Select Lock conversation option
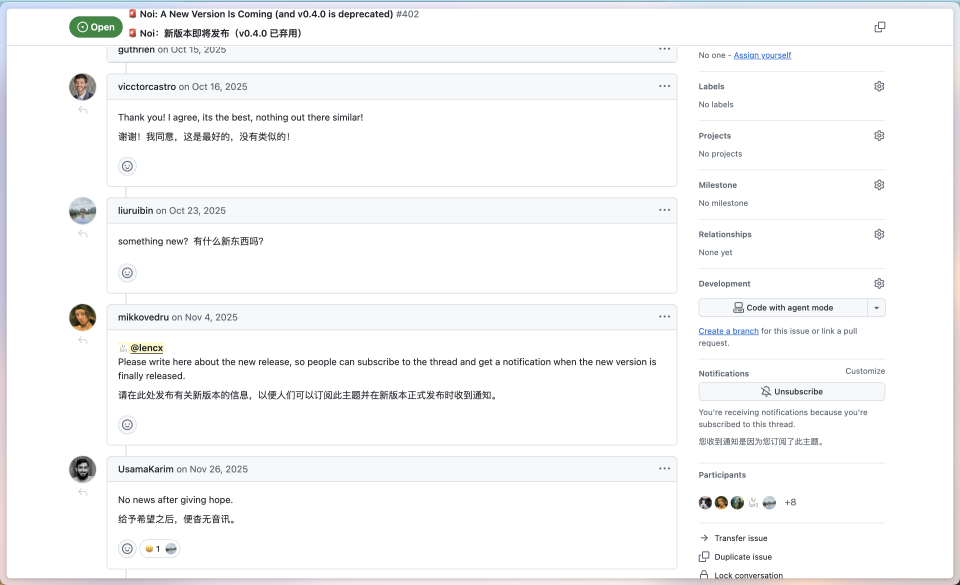Viewport: 960px width, 585px height. (741, 575)
